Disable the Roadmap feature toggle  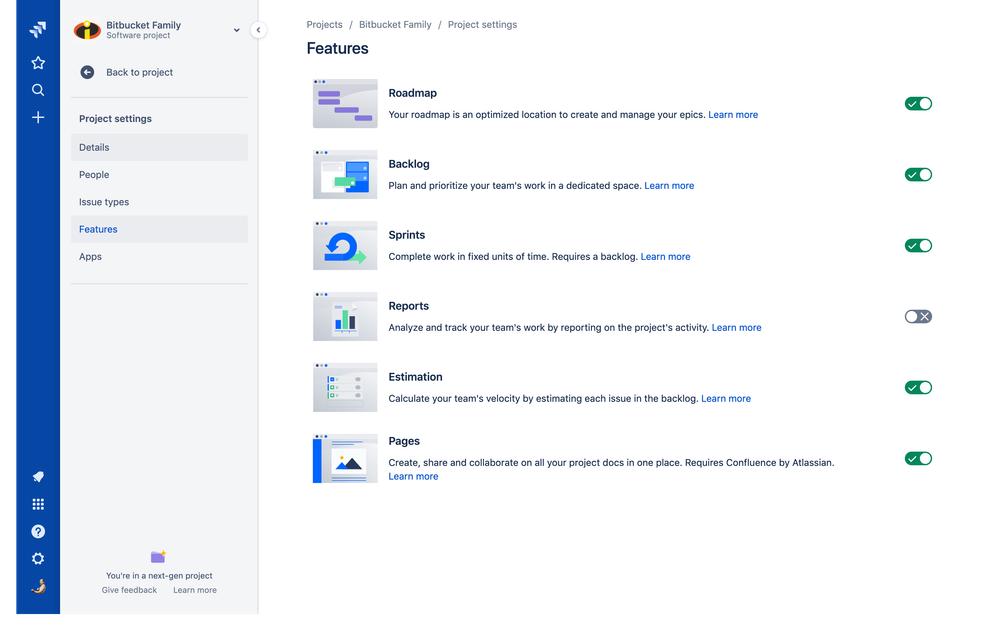tap(917, 103)
